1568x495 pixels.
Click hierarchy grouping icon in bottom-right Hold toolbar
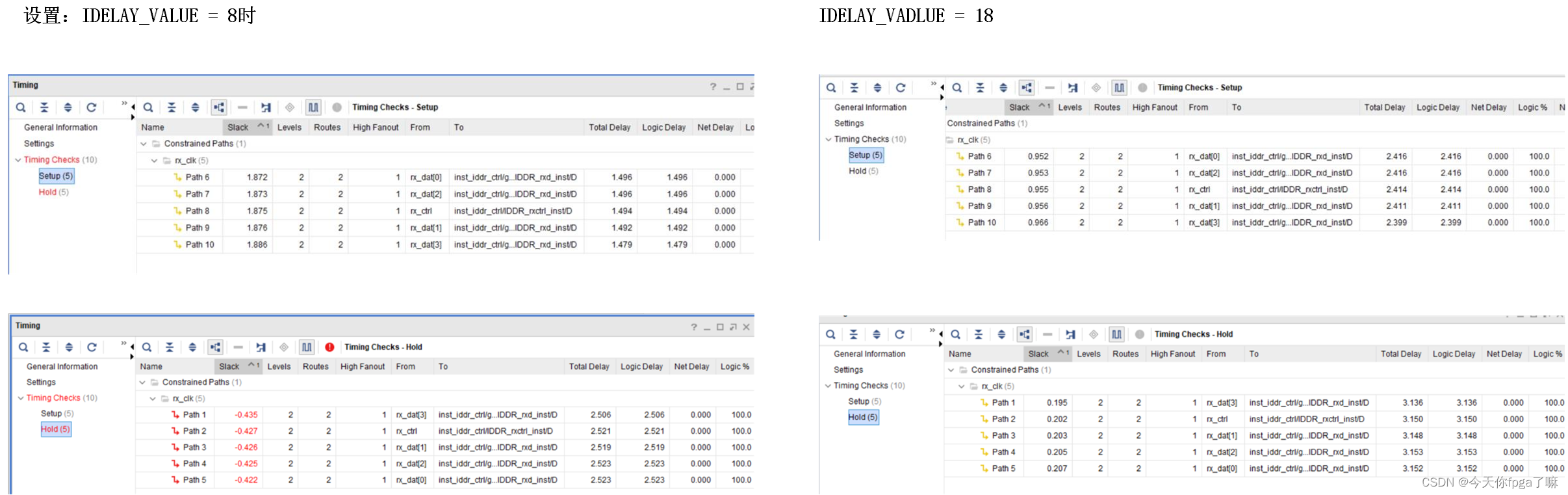(x=1025, y=334)
